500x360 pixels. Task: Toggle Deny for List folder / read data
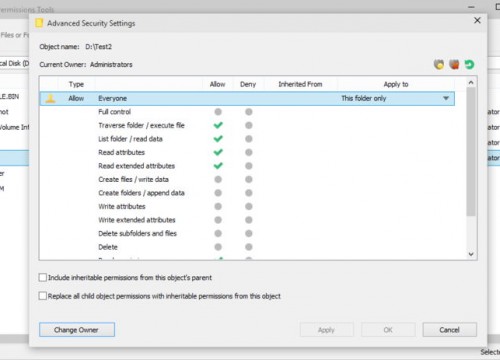249,139
